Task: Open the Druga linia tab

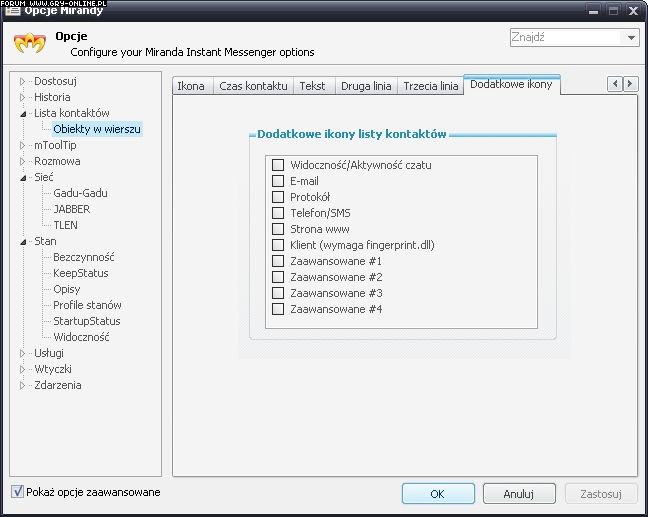Action: [x=366, y=86]
